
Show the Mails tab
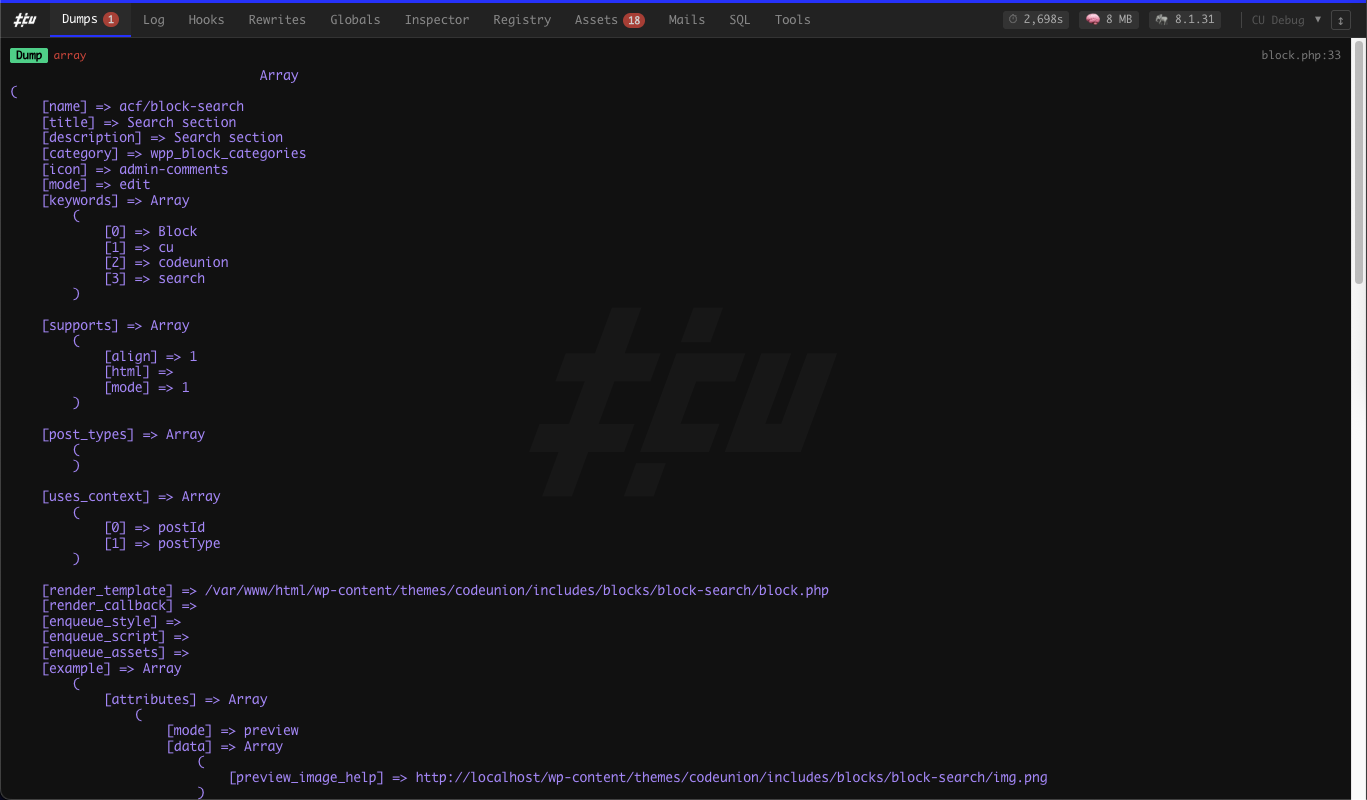(x=687, y=20)
